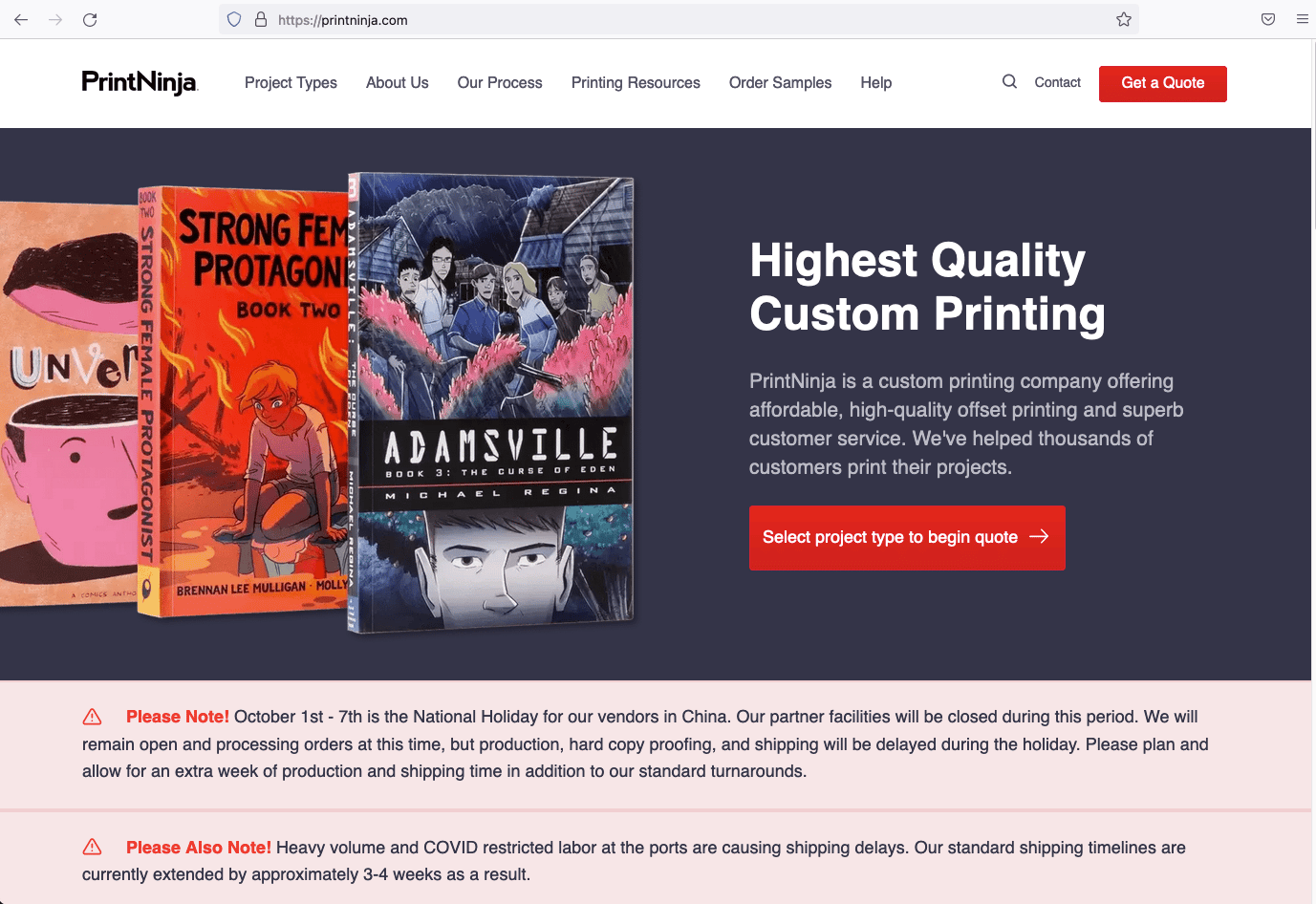Open the Our Process menu
Screen dimensions: 1316x904
[x=500, y=83]
